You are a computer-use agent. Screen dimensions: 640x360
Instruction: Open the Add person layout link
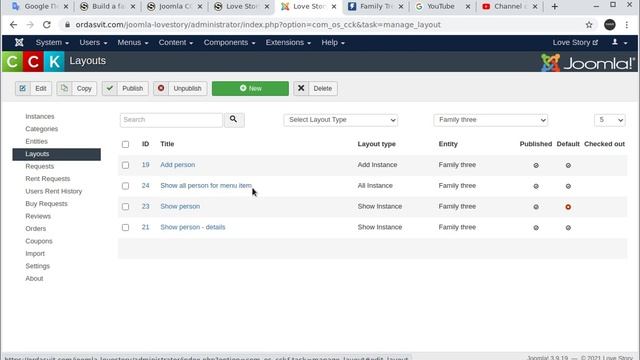[x=178, y=165]
